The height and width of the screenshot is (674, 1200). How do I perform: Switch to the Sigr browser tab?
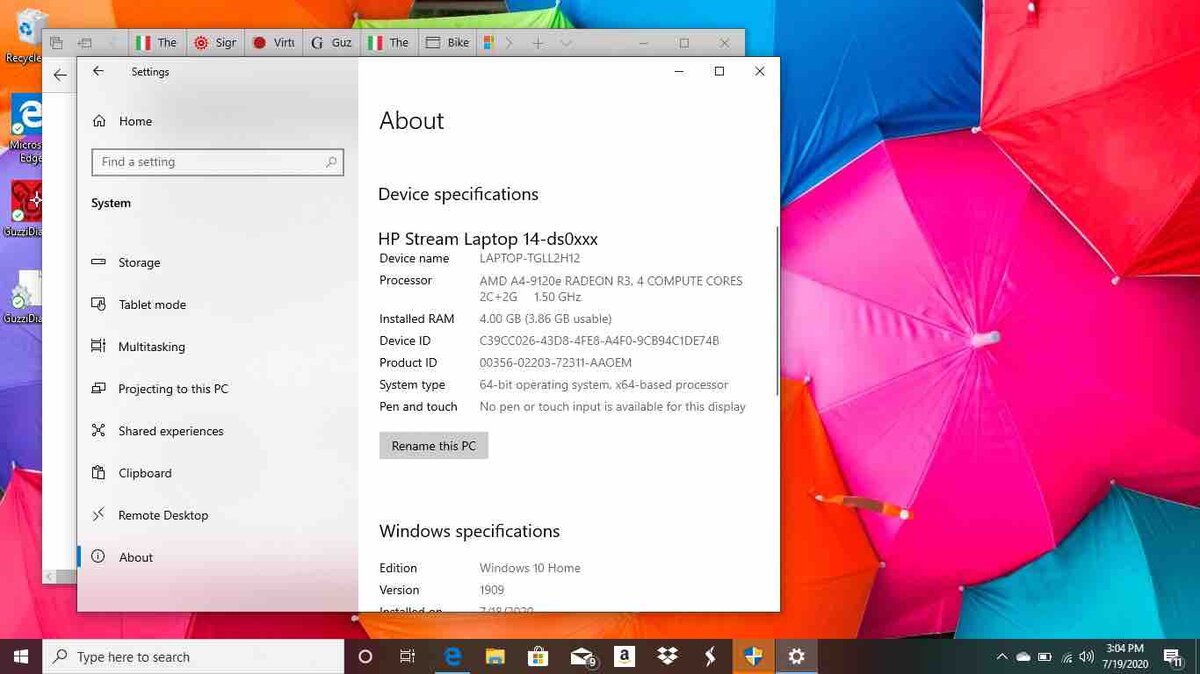[214, 43]
